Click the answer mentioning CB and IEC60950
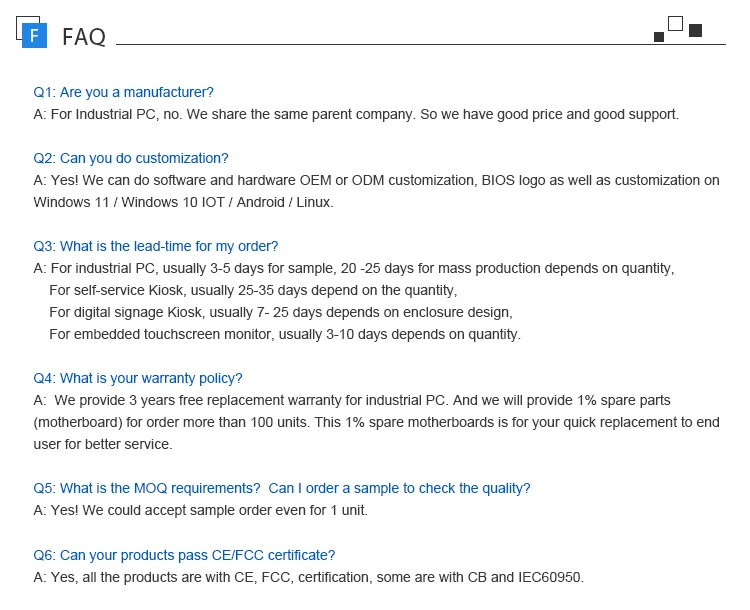Image resolution: width=750 pixels, height=610 pixels. (x=308, y=577)
